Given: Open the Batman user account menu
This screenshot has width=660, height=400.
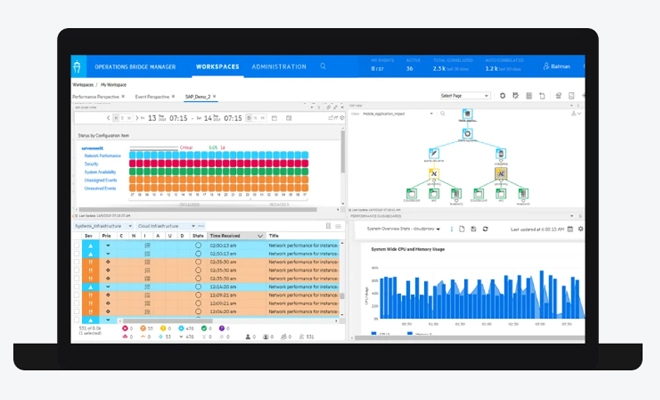Looking at the screenshot, I should coord(560,67).
